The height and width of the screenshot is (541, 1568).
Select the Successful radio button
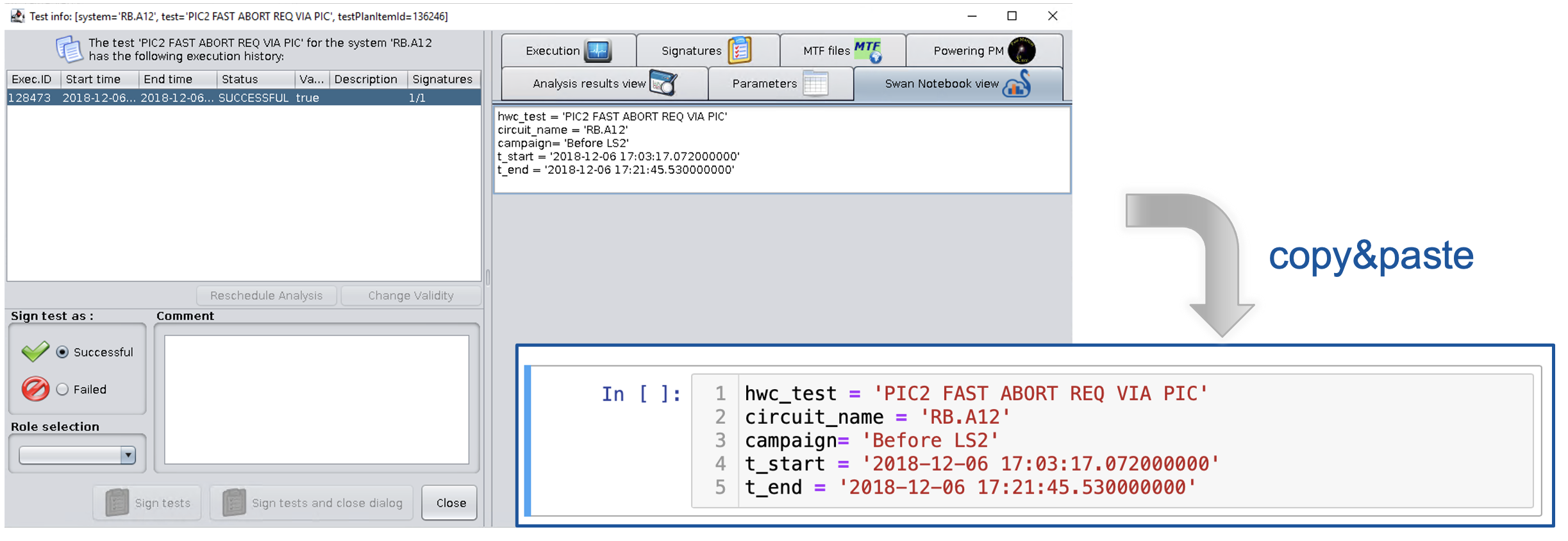[x=62, y=352]
